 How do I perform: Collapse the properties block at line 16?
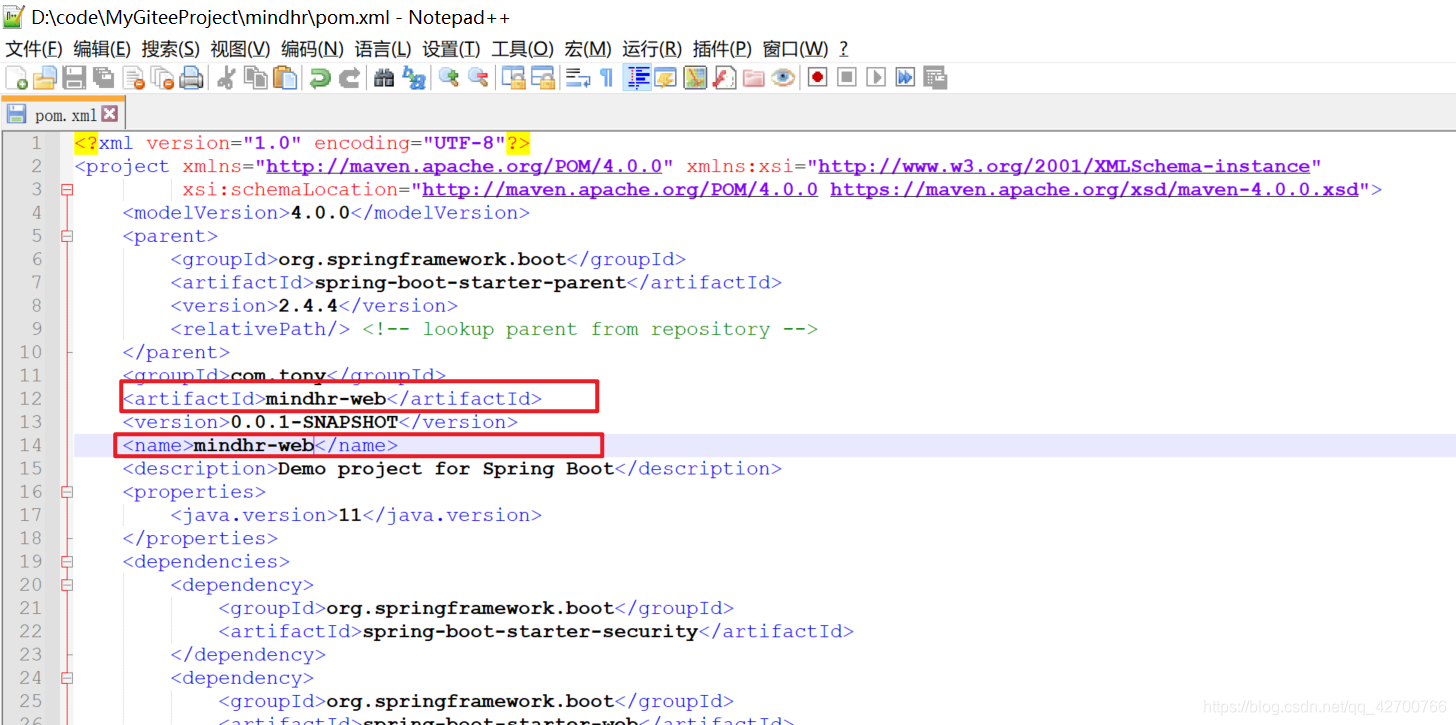tap(67, 492)
